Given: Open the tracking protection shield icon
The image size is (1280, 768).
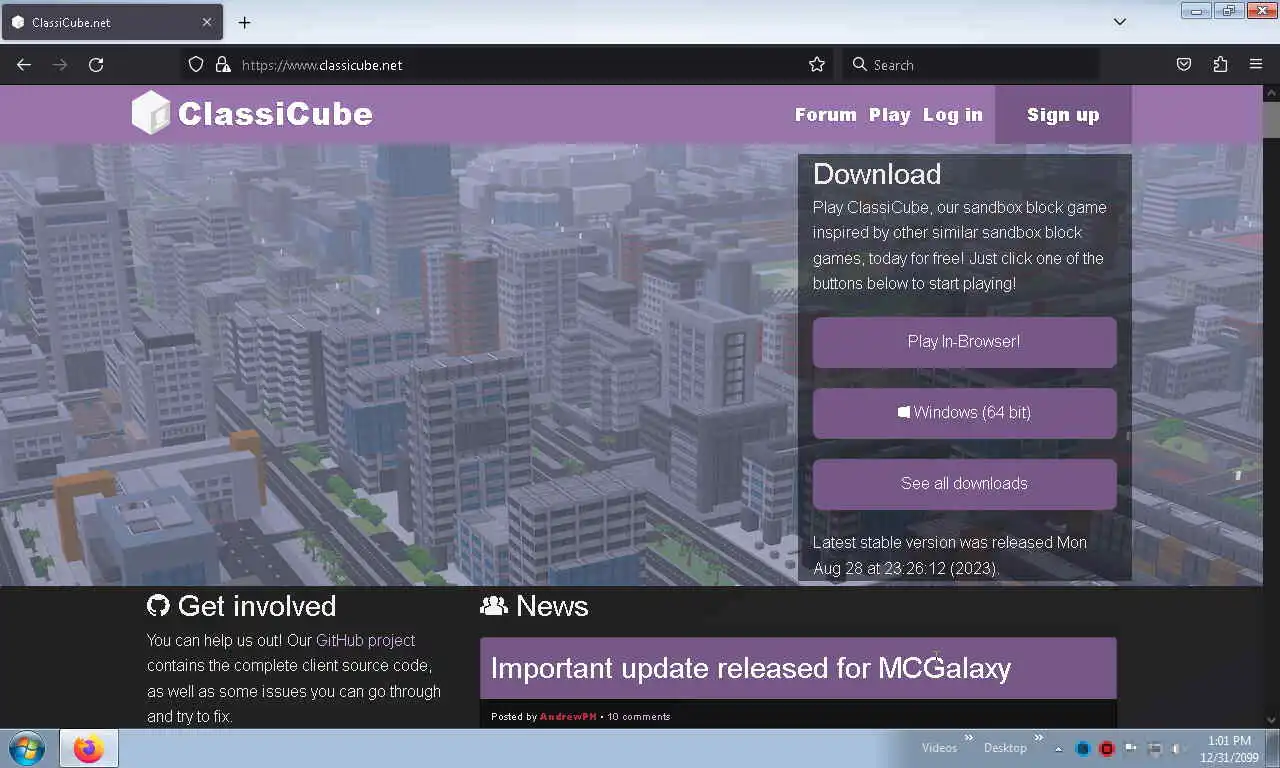Looking at the screenshot, I should coord(196,64).
